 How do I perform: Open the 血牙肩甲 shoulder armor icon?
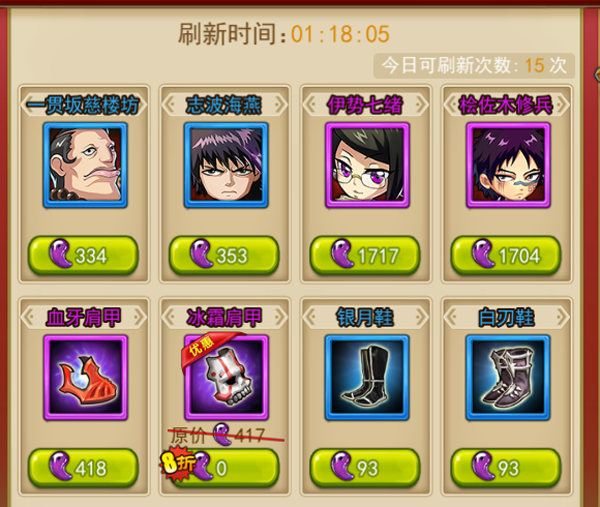pos(85,377)
